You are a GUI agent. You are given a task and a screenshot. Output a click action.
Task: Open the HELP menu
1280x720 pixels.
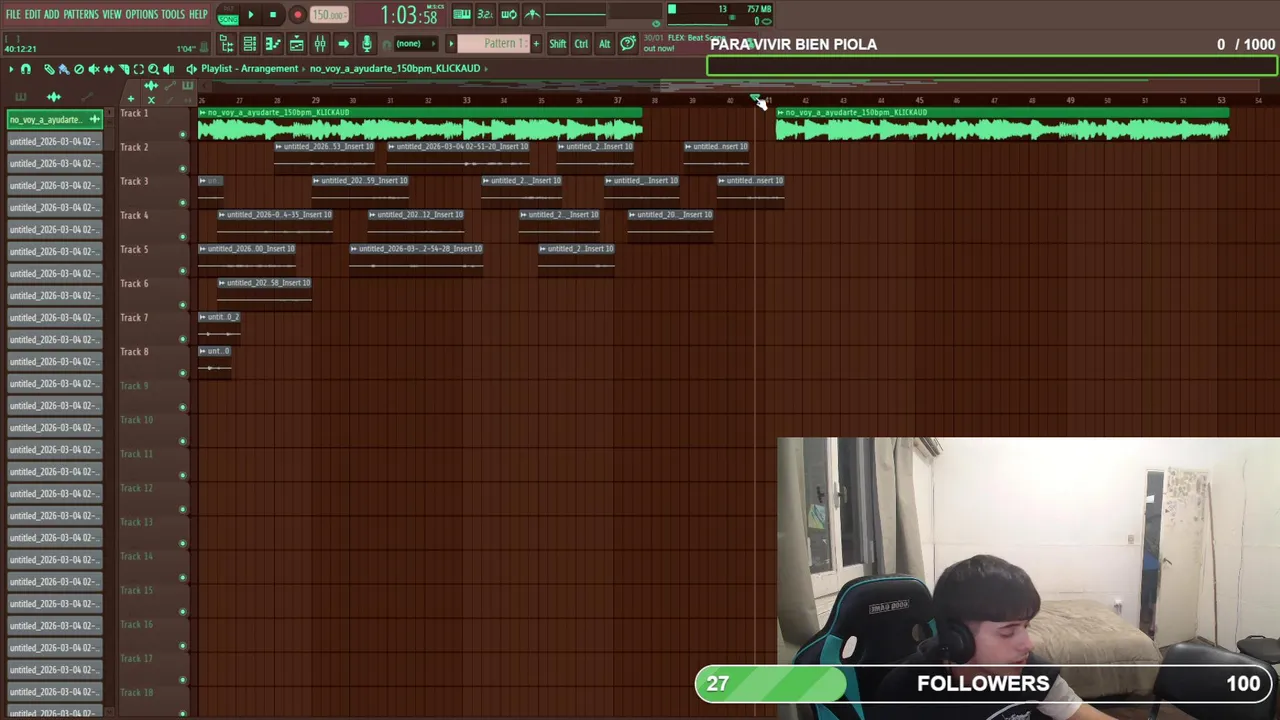pos(198,14)
